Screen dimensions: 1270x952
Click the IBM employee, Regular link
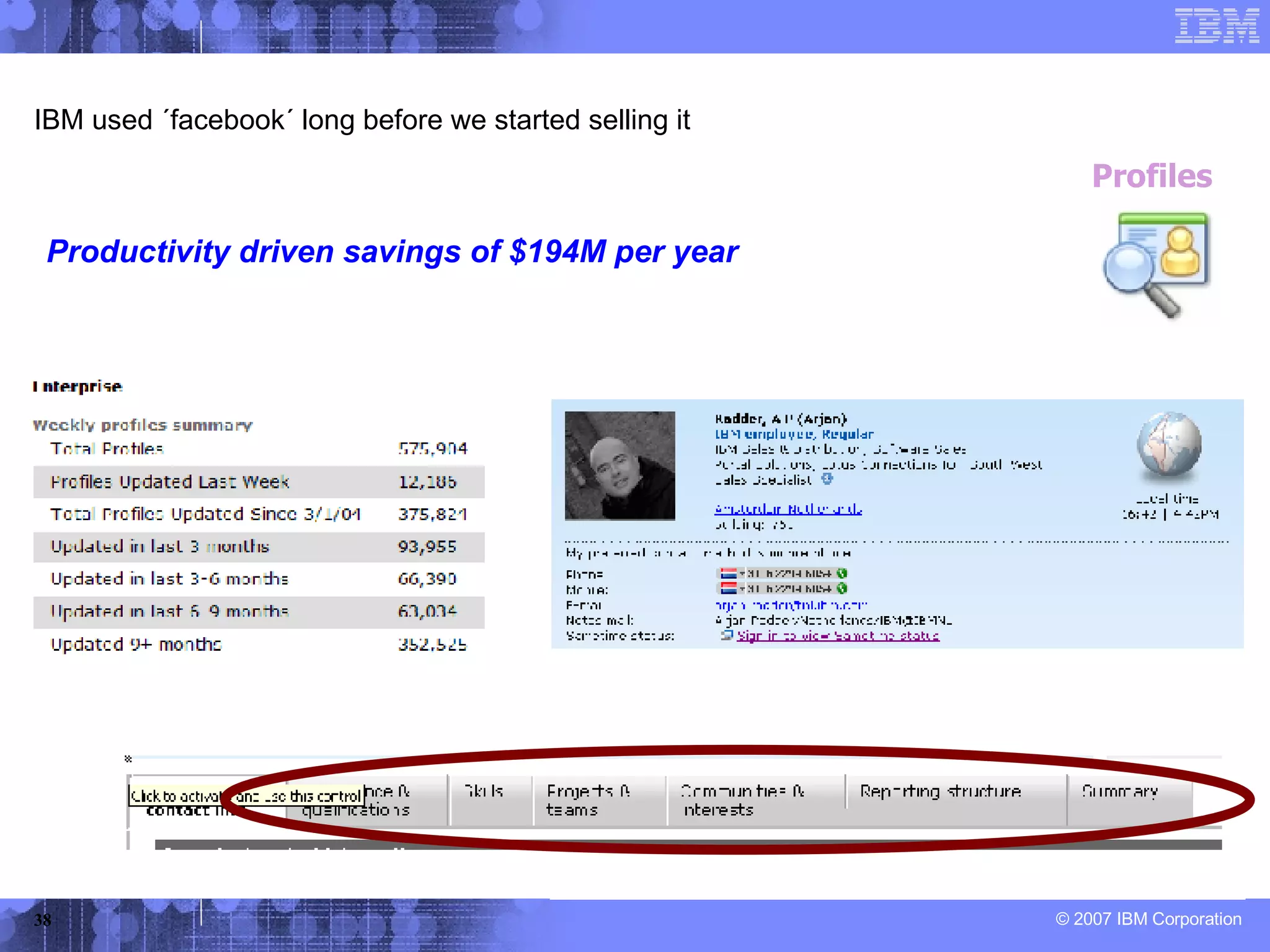[794, 434]
